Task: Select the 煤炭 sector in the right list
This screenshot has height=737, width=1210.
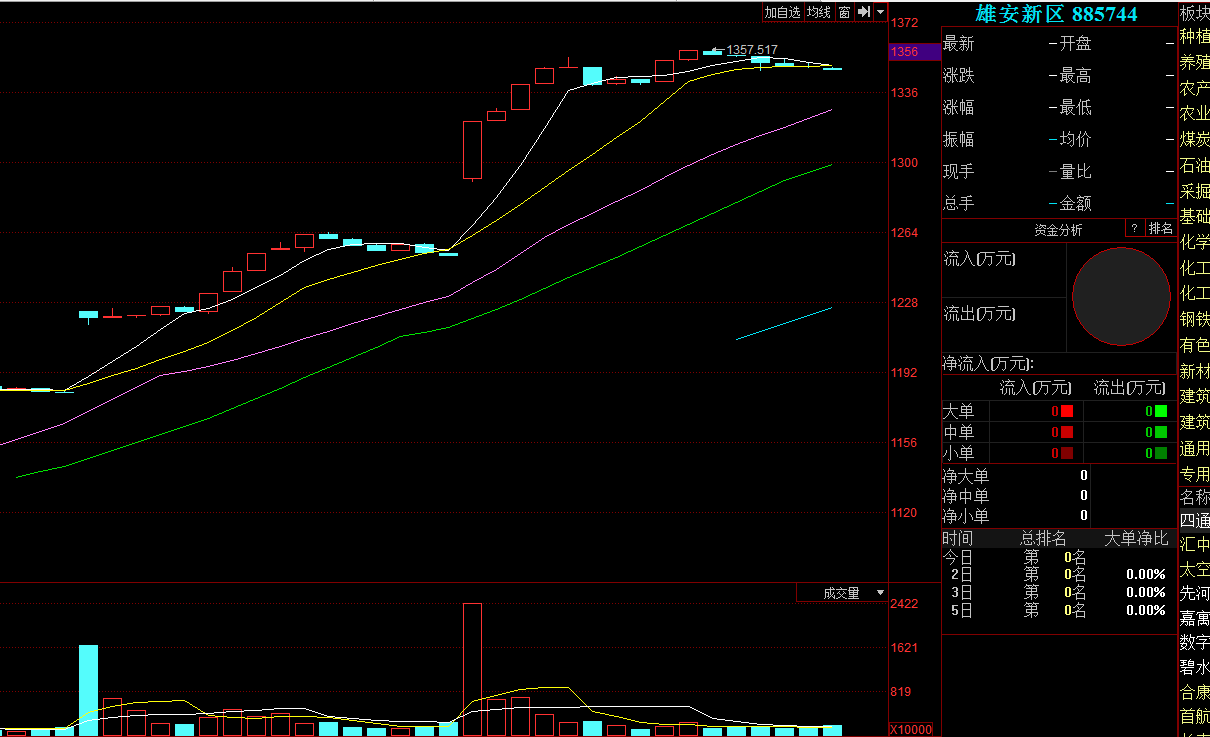Action: (1195, 139)
